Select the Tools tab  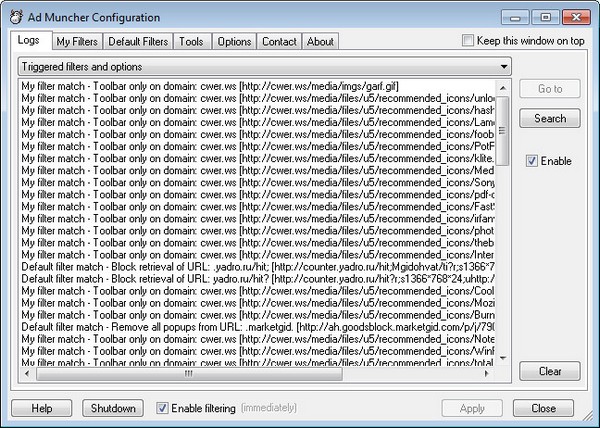click(x=191, y=42)
